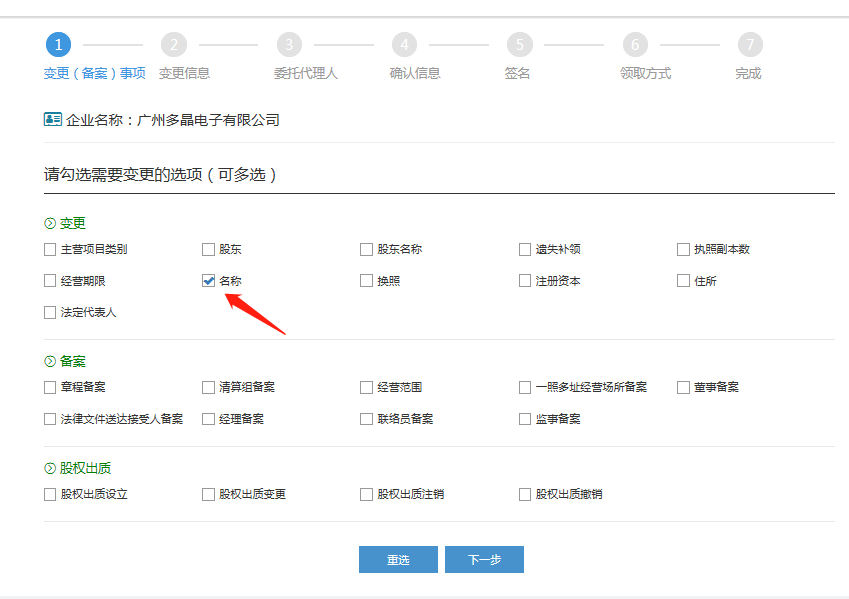
Task: Select the 经营范围 option
Action: click(366, 387)
